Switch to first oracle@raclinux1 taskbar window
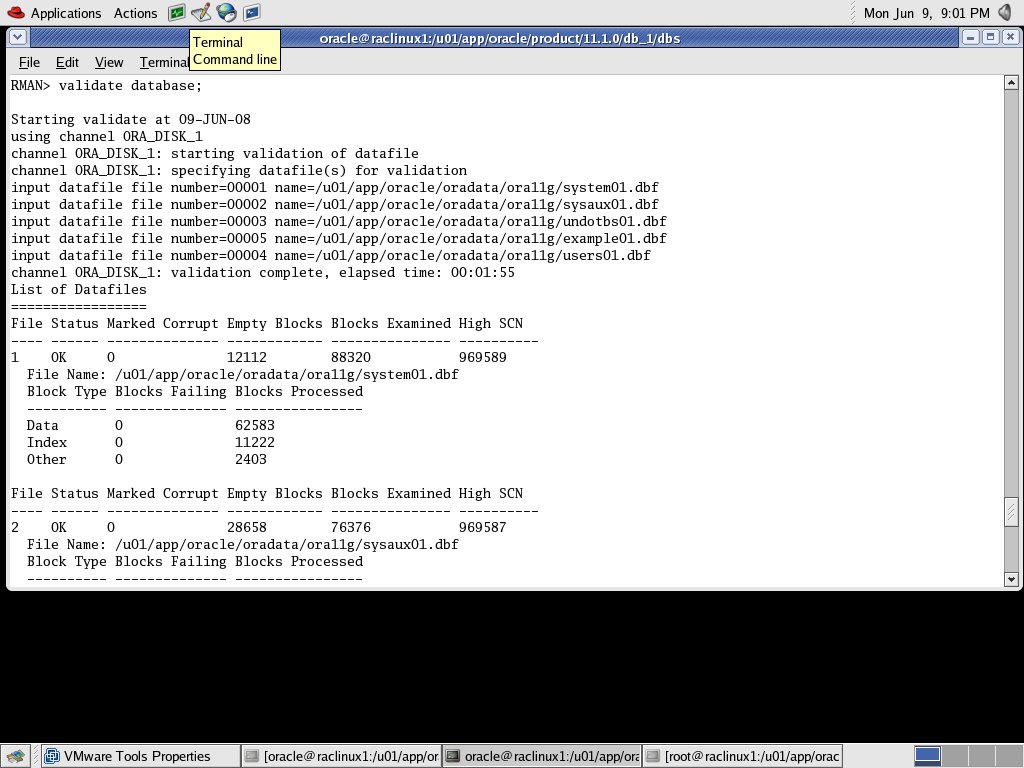Viewport: 1024px width, 768px height. tap(341, 756)
